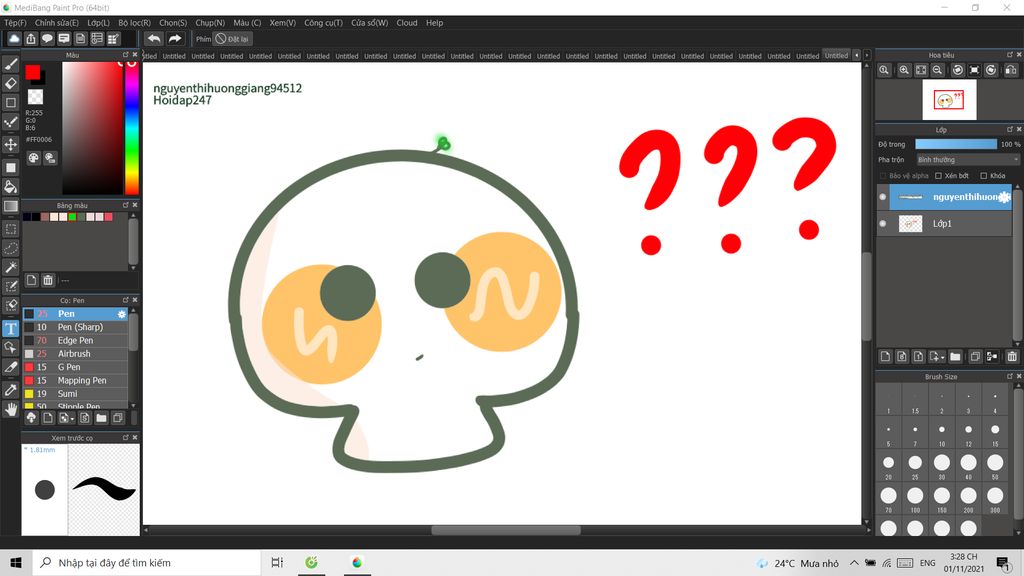Open the Lớp(L) menu

99,23
